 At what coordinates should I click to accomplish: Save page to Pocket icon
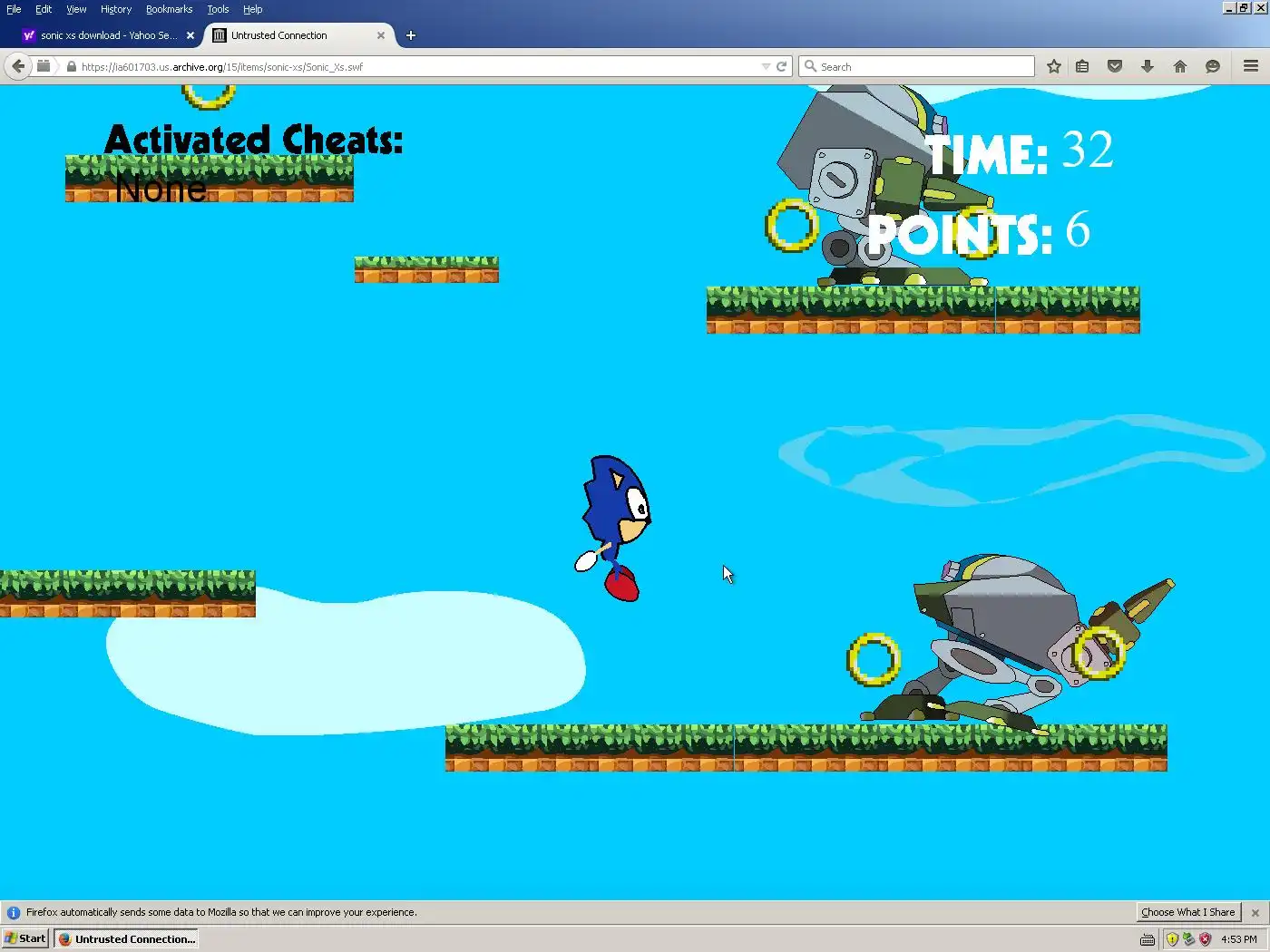click(x=1115, y=66)
